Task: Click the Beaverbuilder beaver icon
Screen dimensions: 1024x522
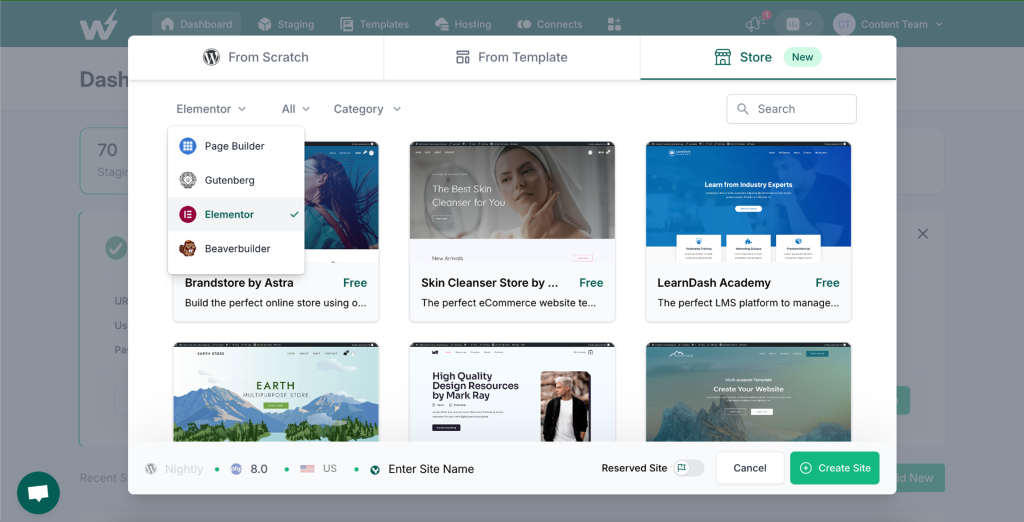Action: 187,248
